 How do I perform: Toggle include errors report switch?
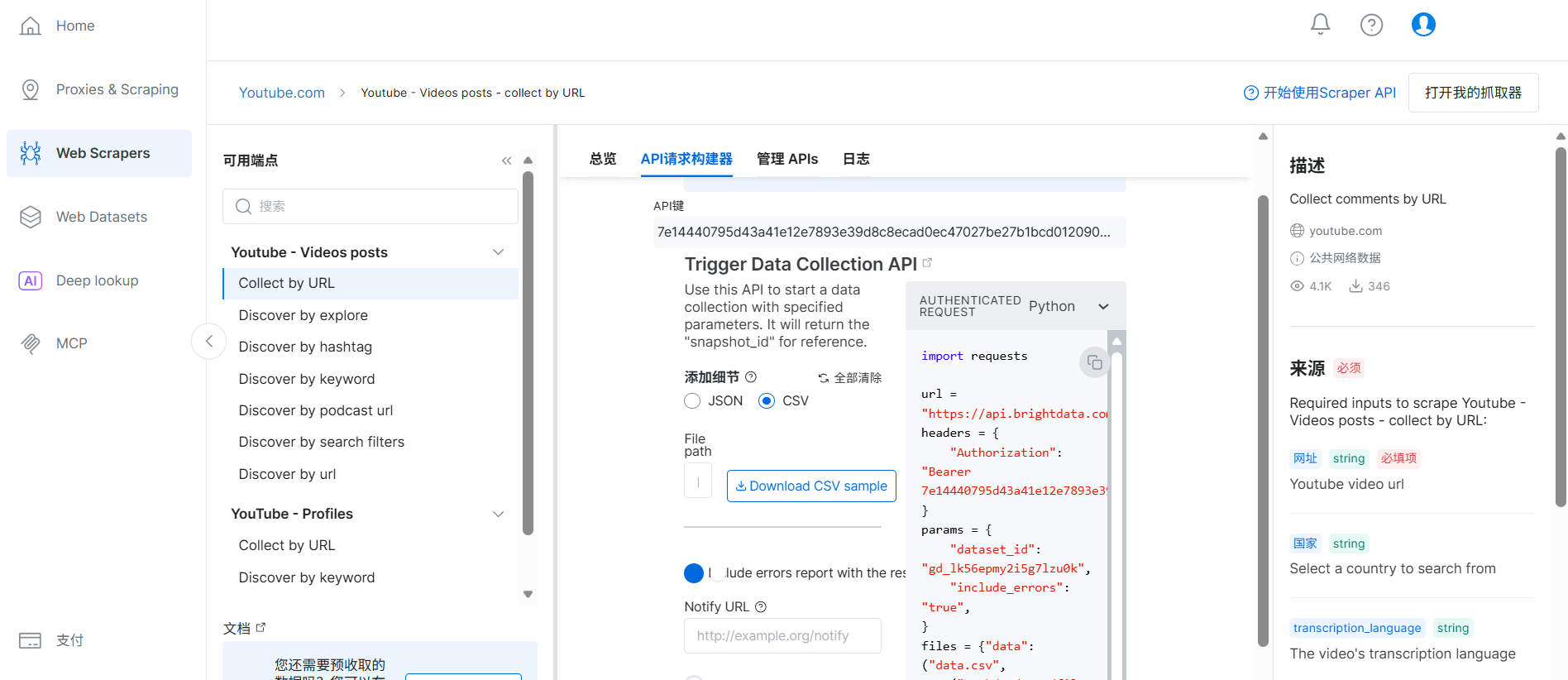(705, 572)
